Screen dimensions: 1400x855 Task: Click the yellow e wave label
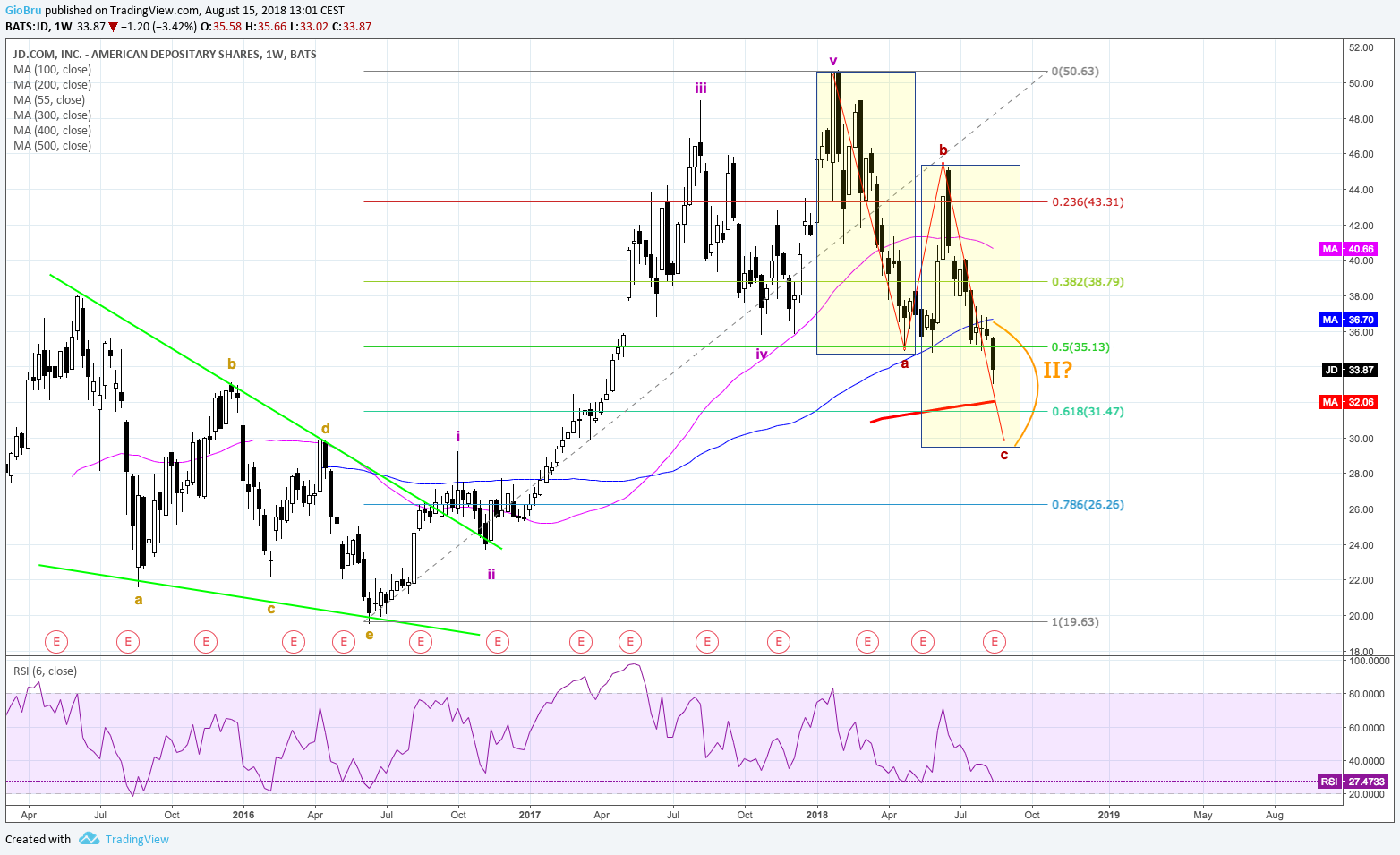[x=370, y=635]
